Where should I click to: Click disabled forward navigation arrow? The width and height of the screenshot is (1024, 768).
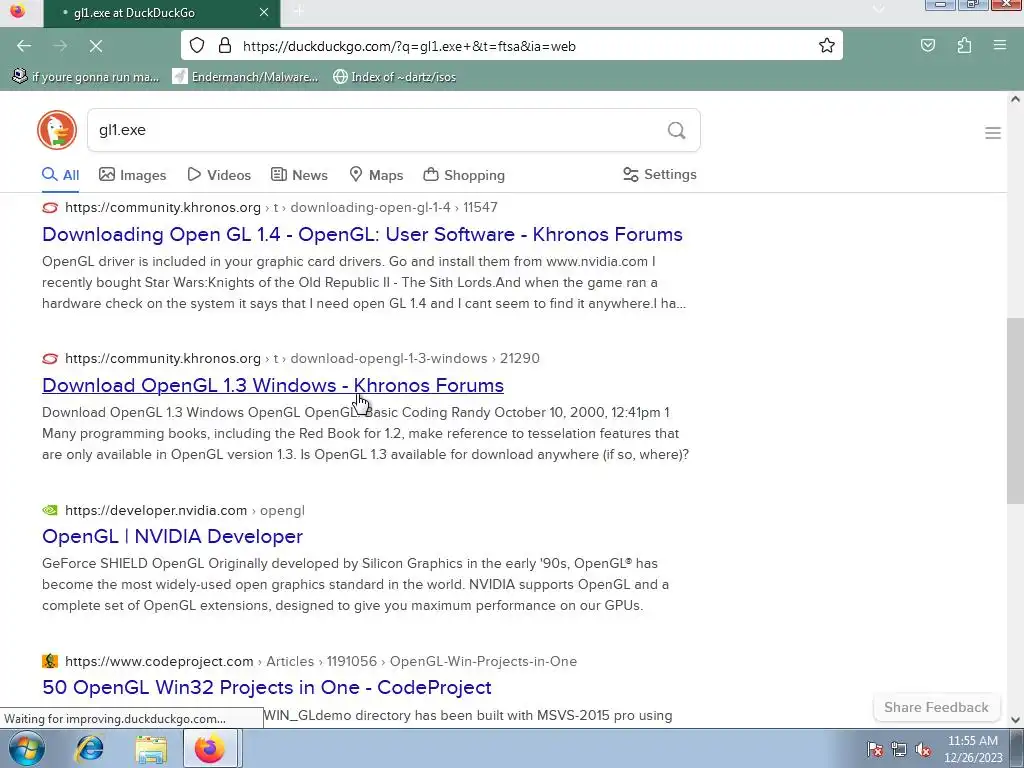point(60,46)
